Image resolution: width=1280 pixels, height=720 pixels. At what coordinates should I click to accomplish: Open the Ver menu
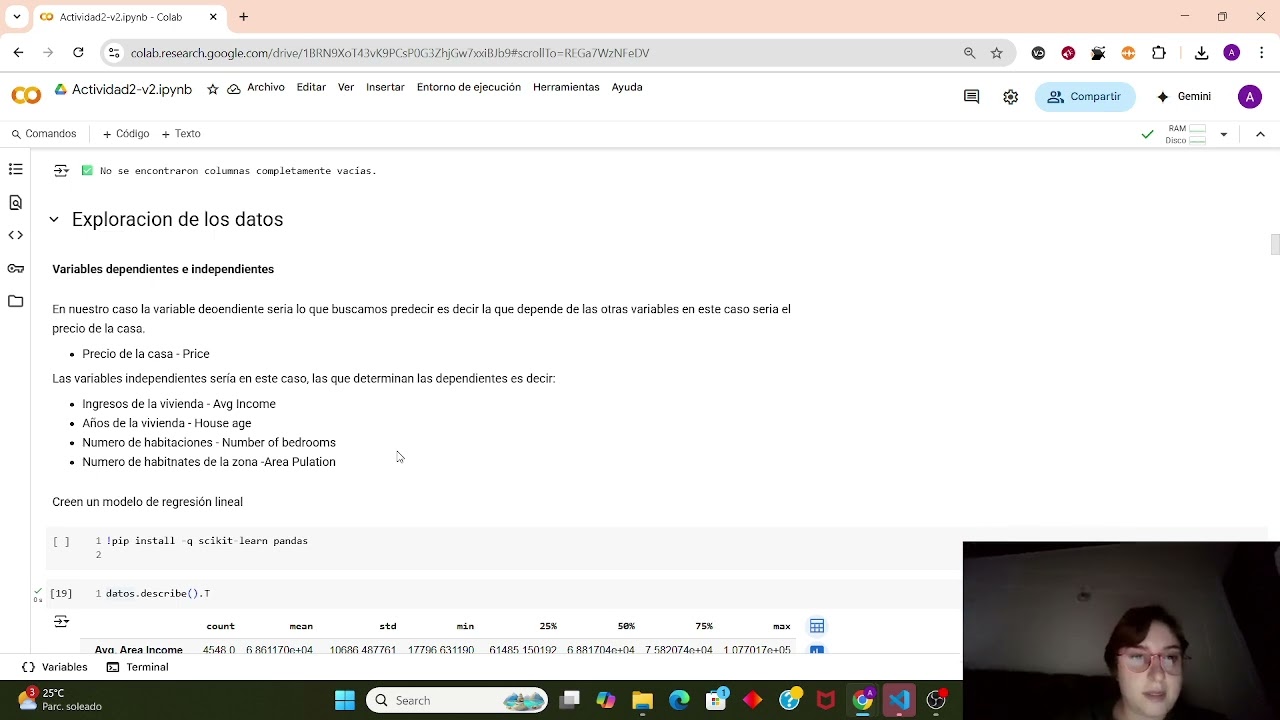point(346,87)
